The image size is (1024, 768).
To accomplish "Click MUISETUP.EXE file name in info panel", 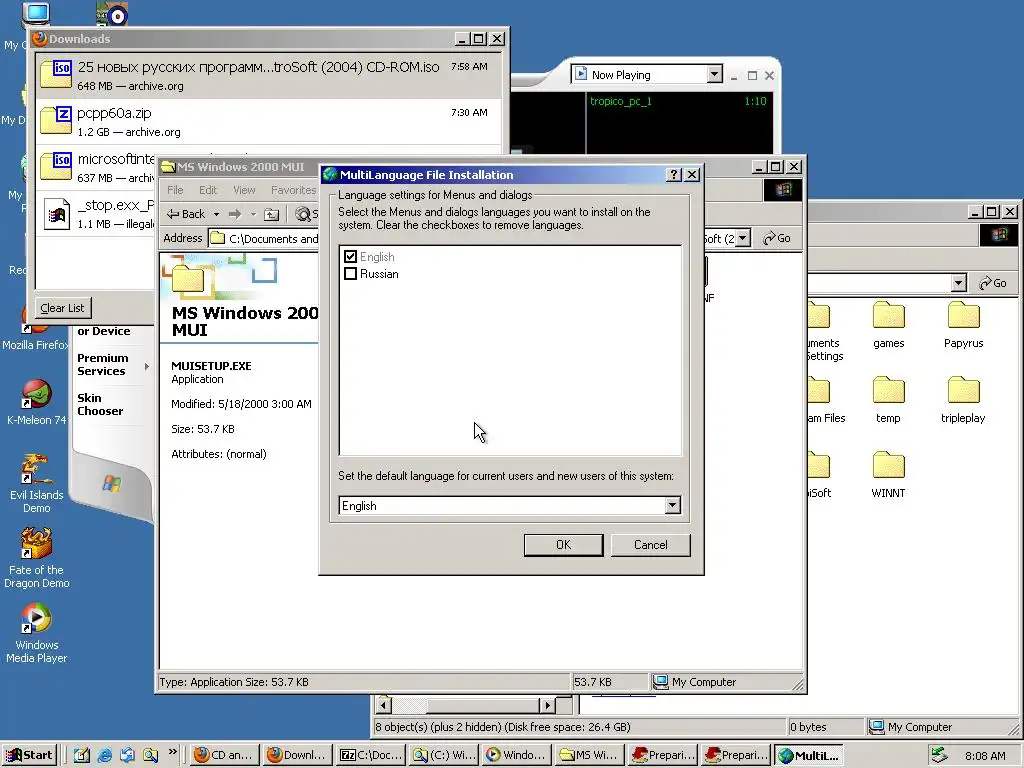I will click(211, 366).
